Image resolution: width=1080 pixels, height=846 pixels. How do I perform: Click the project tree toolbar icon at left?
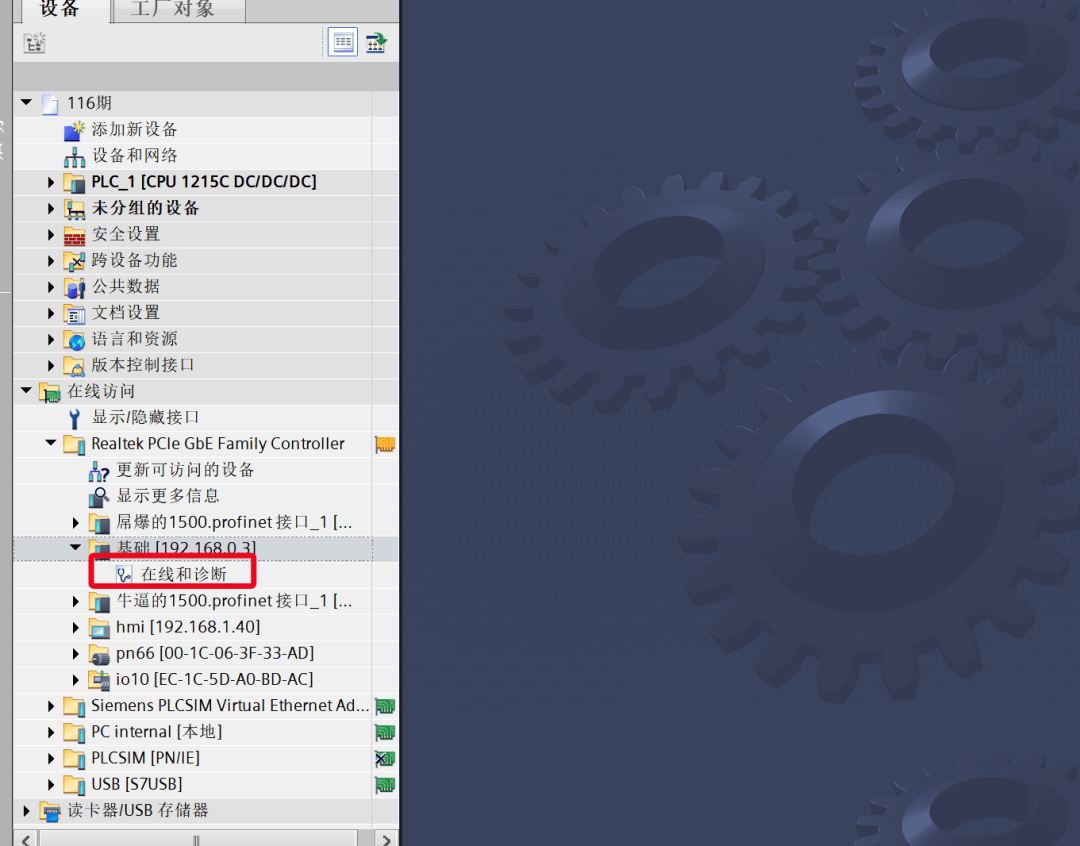34,43
